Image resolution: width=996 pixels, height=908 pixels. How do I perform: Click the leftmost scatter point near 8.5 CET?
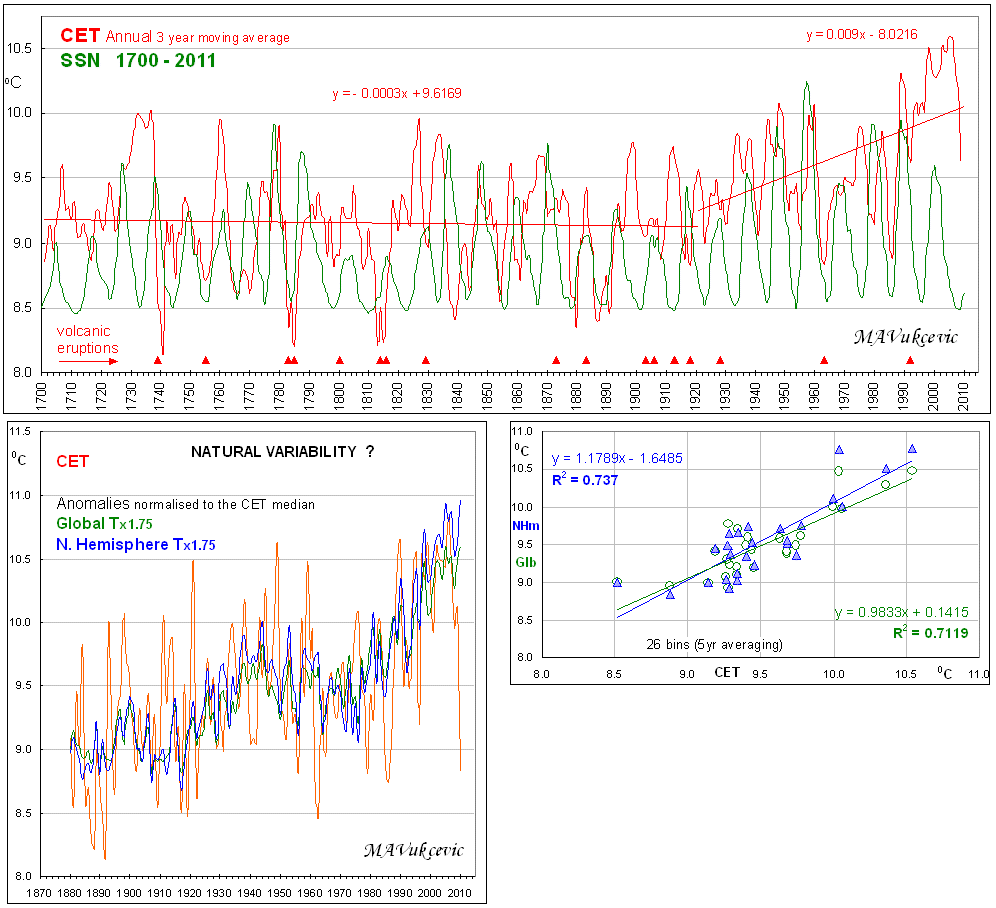(x=617, y=582)
